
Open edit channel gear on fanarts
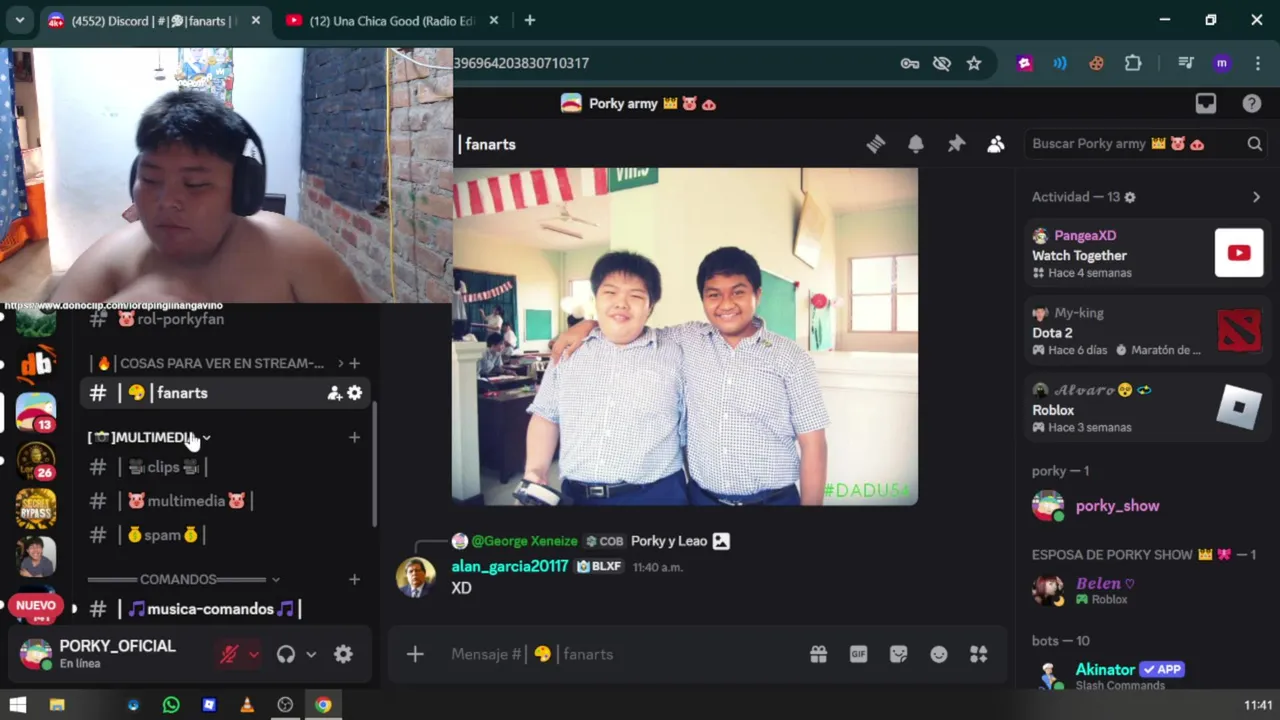(x=354, y=393)
